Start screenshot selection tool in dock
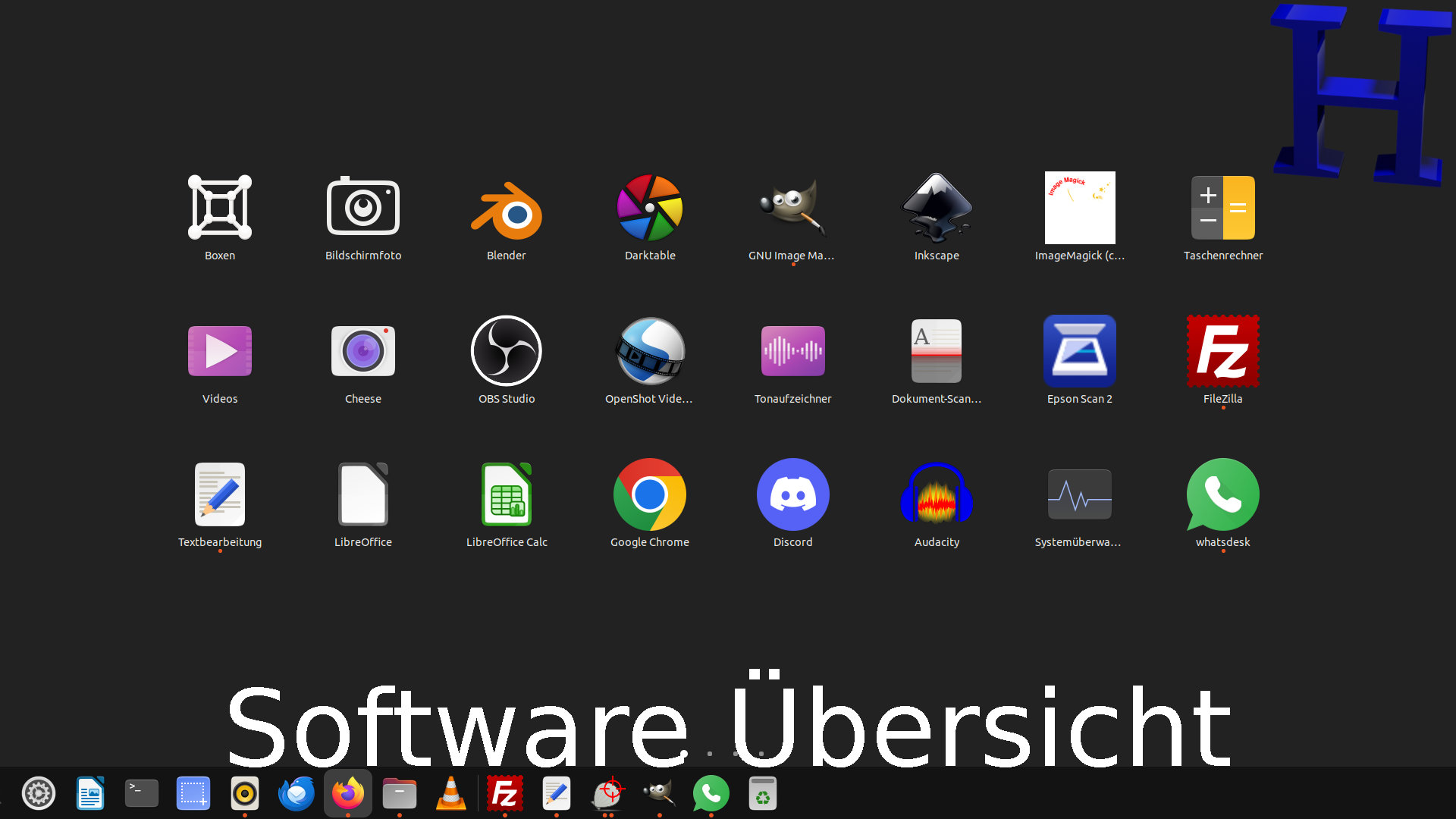The width and height of the screenshot is (1456, 819). click(x=193, y=794)
